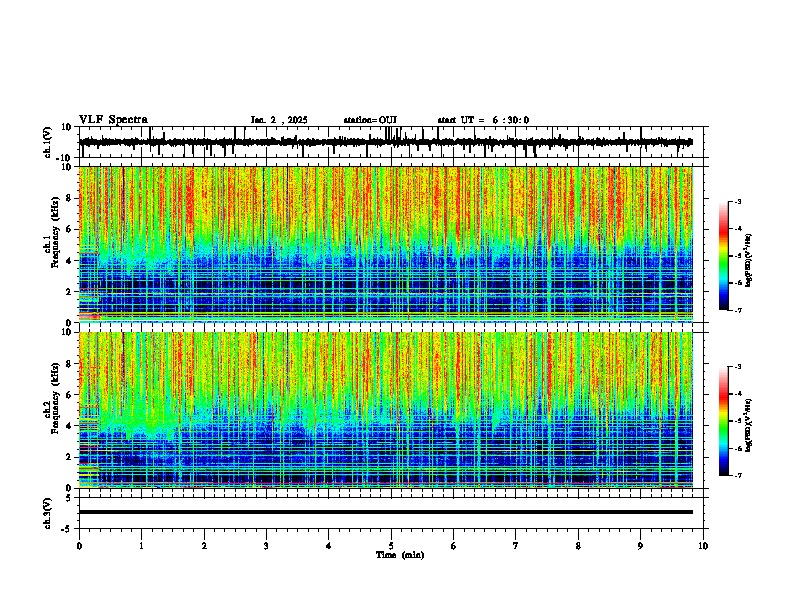The image size is (792, 612).
Task: Click the "-7" label on ch.1 color bar
Action: 738,310
